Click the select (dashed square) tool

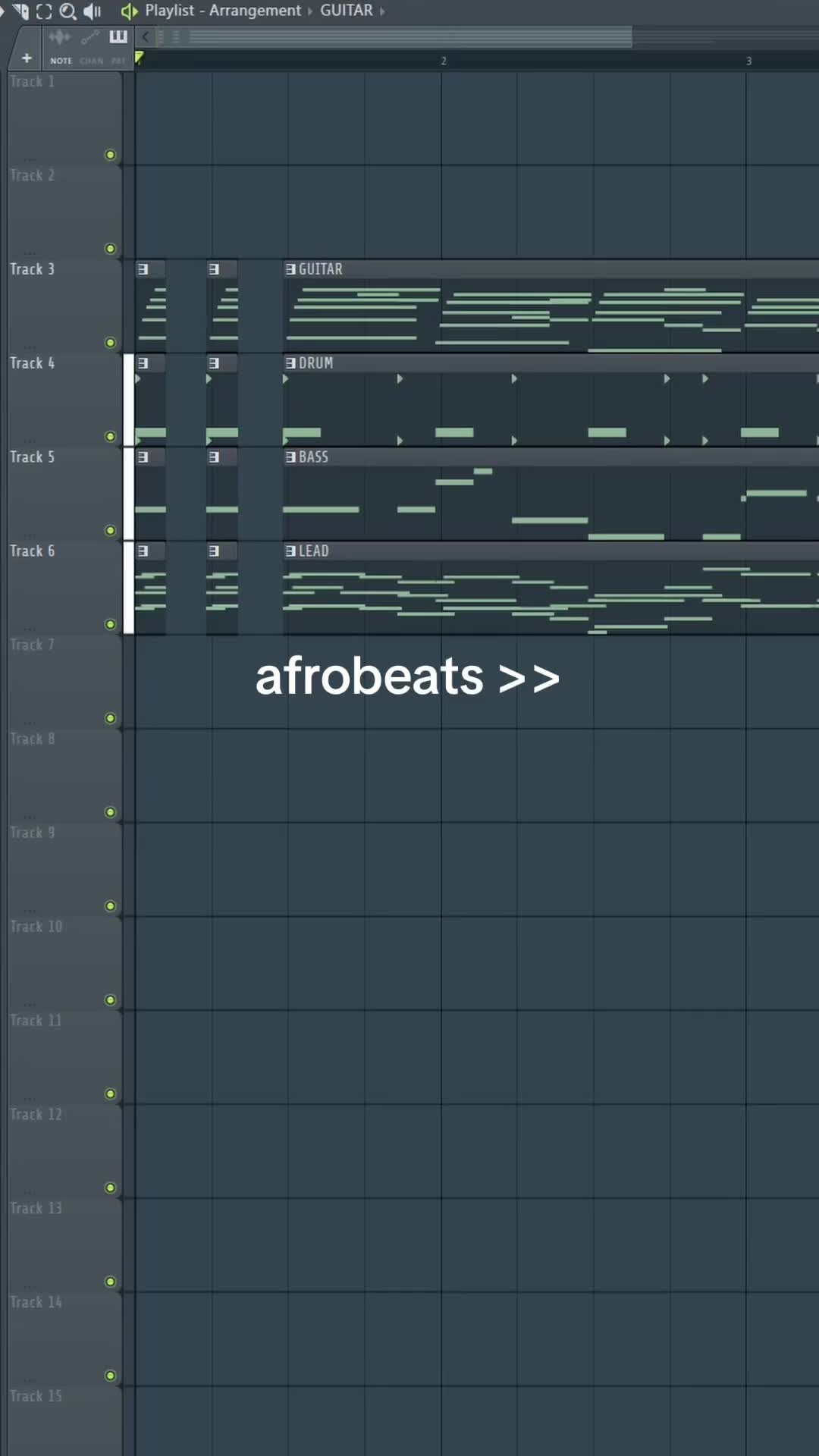(44, 11)
